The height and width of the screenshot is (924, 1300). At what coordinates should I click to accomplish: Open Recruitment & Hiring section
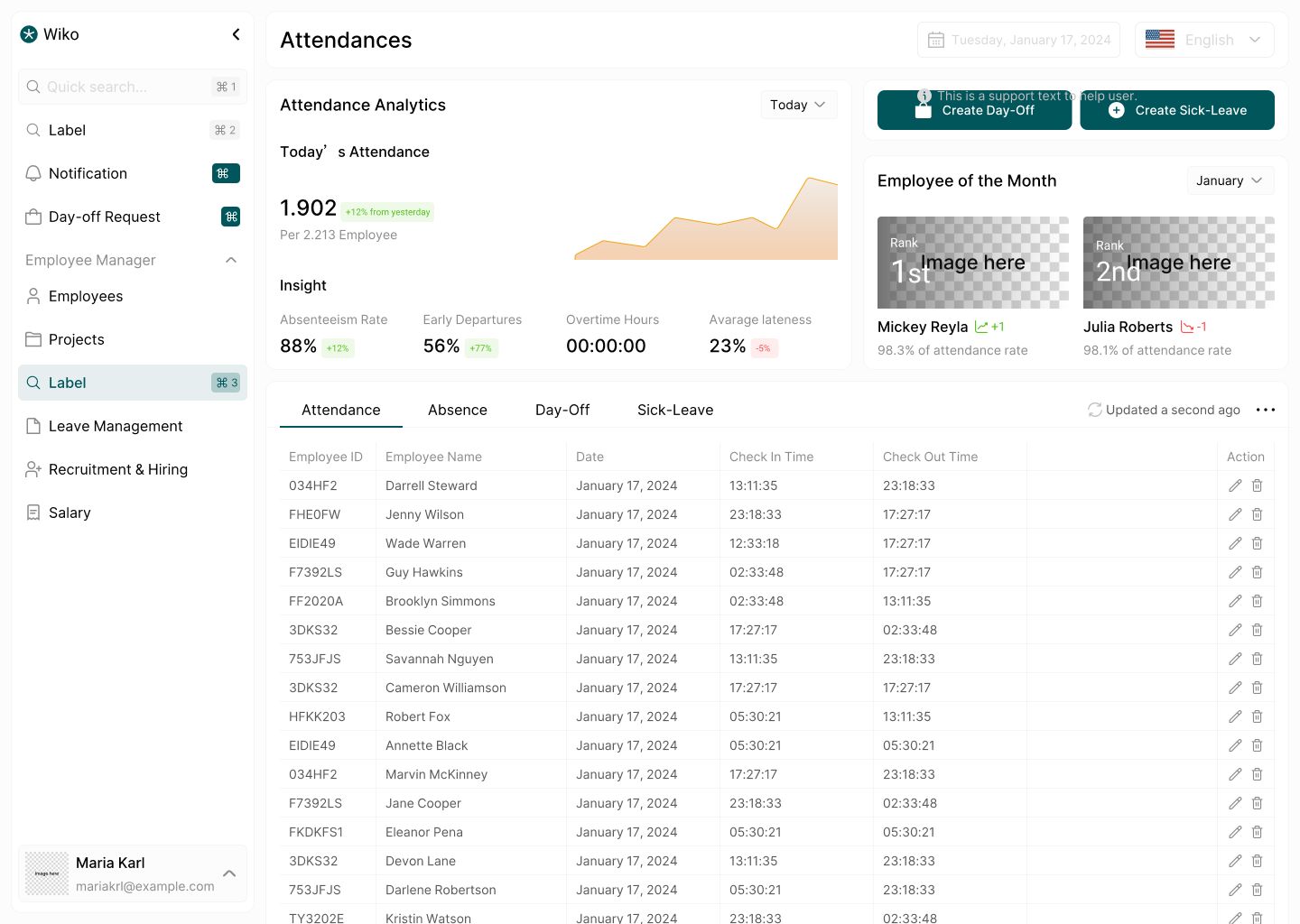coord(133,469)
